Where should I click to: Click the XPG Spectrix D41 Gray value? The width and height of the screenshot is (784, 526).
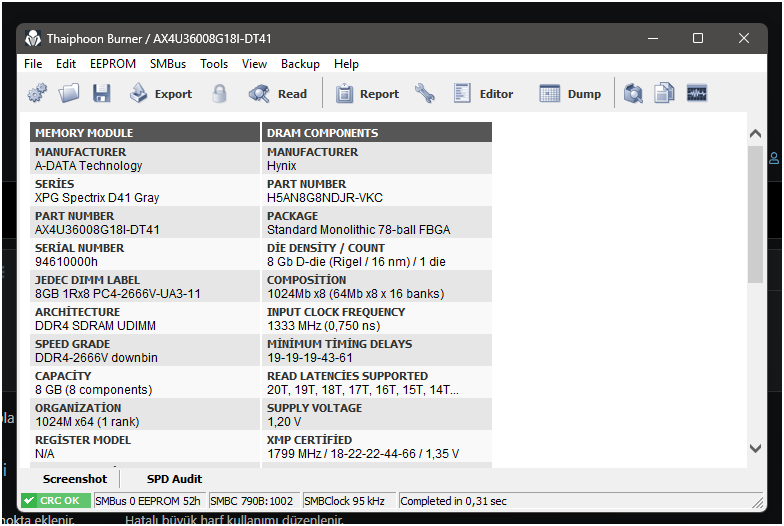click(97, 198)
